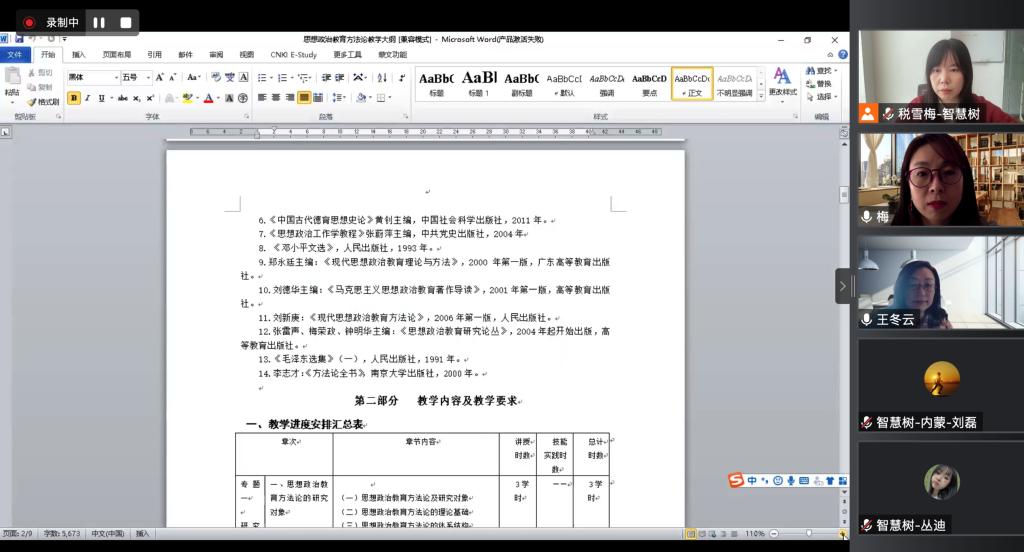Toggle justify paragraph alignment
This screenshot has height=552, width=1024.
click(304, 98)
